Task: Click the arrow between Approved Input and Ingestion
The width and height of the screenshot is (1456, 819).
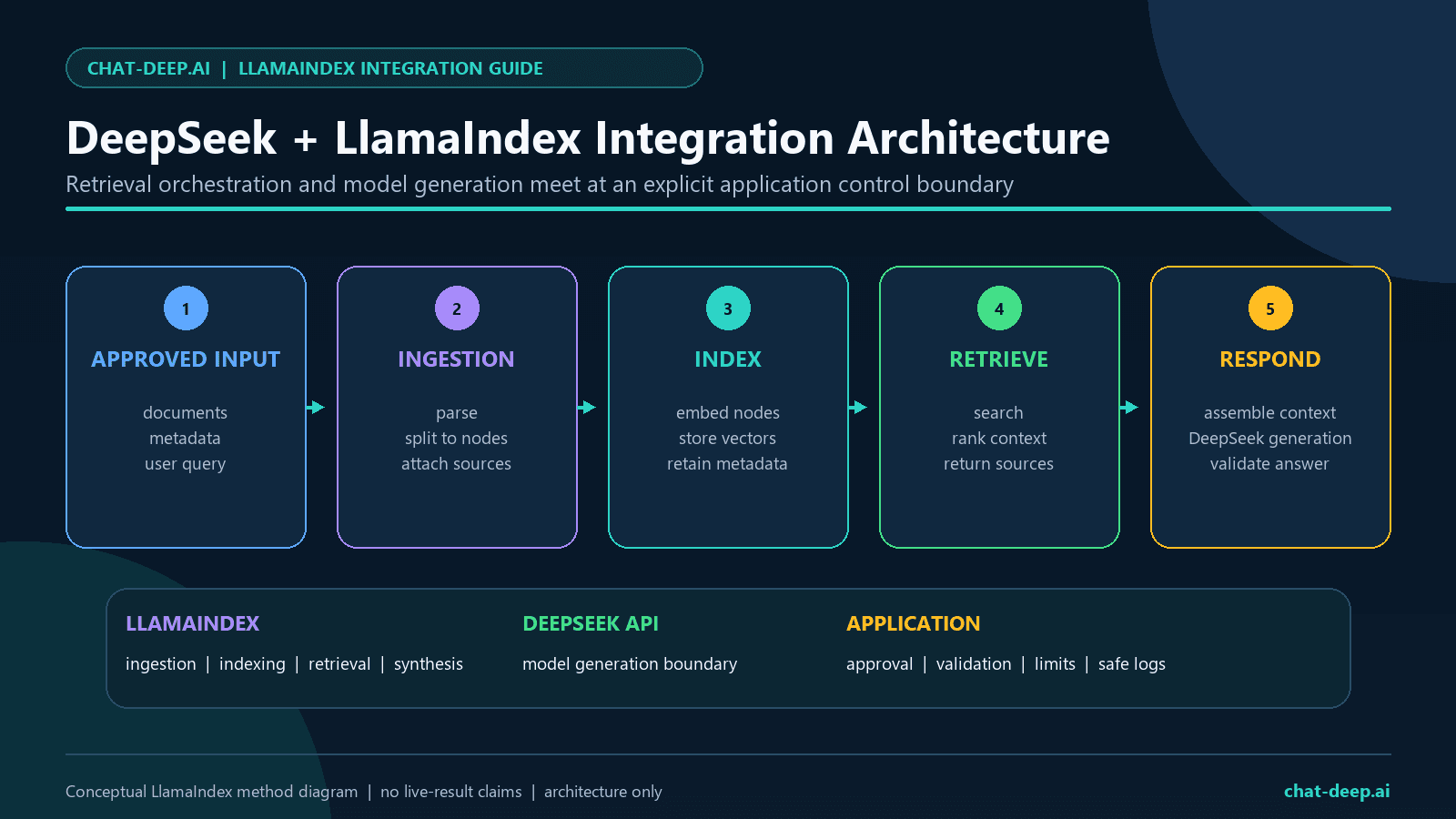Action: tap(316, 407)
